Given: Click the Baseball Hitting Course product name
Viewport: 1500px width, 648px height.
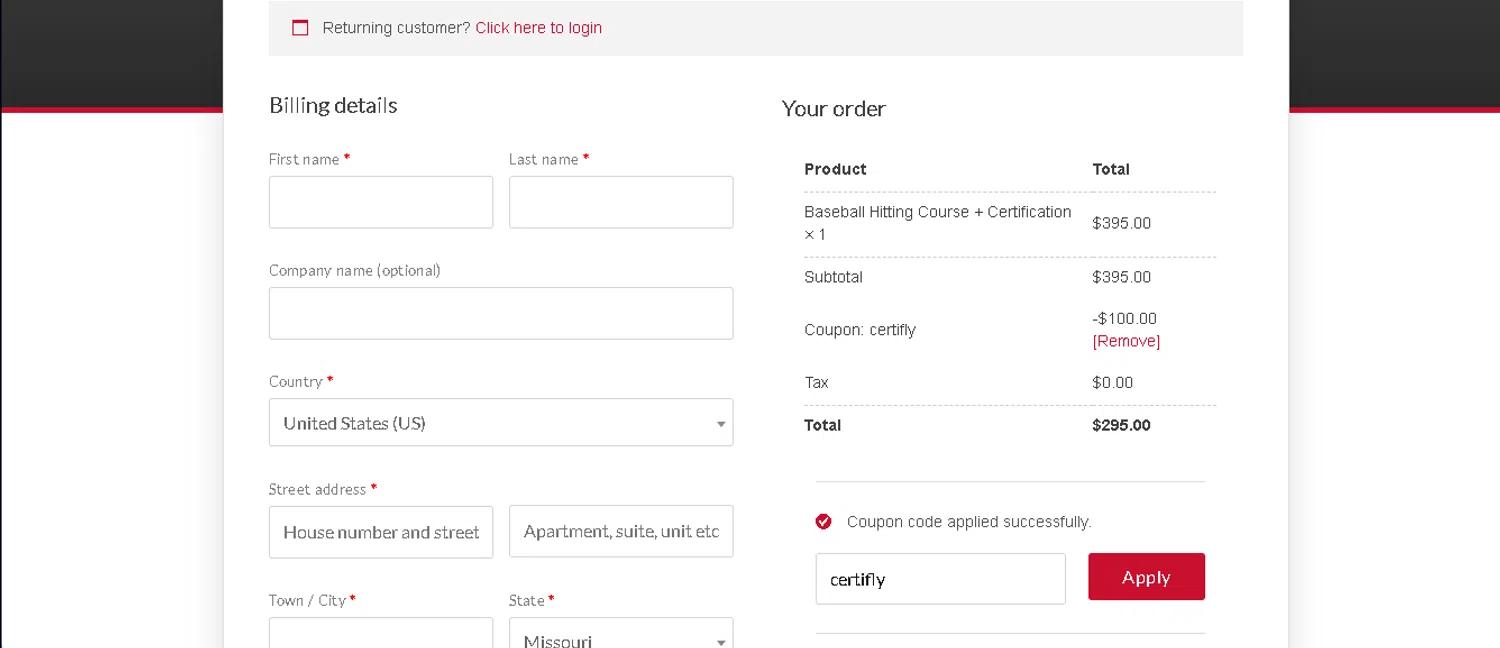Looking at the screenshot, I should [x=937, y=212].
